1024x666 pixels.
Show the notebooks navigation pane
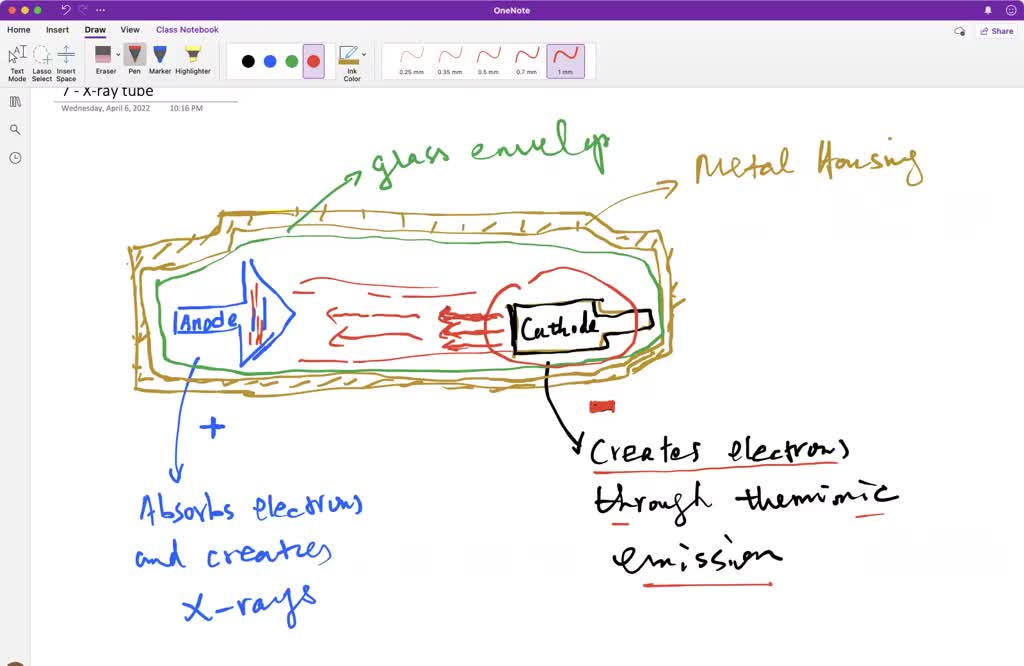(x=15, y=101)
